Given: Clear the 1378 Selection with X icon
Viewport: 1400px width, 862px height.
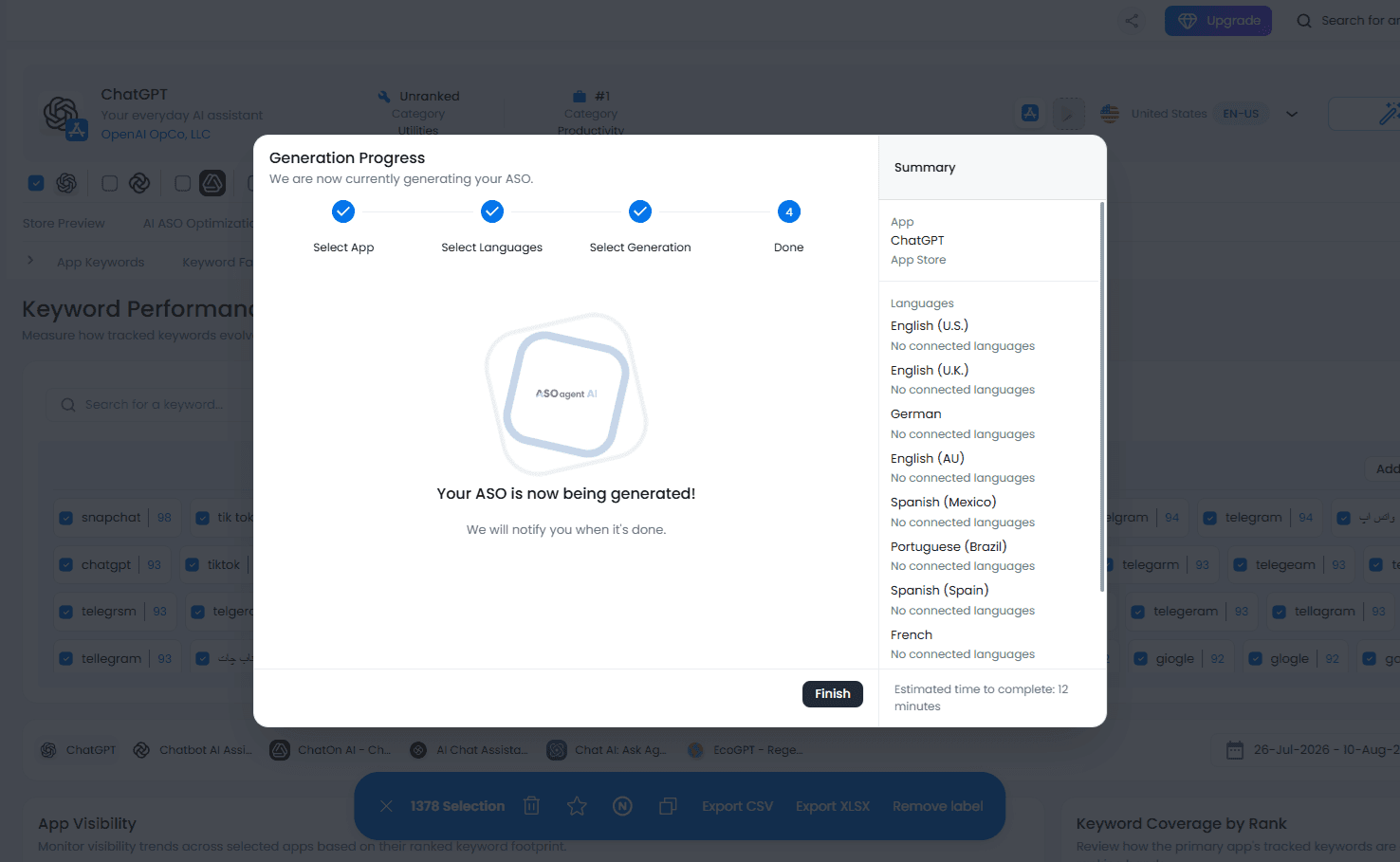Looking at the screenshot, I should click(x=386, y=806).
